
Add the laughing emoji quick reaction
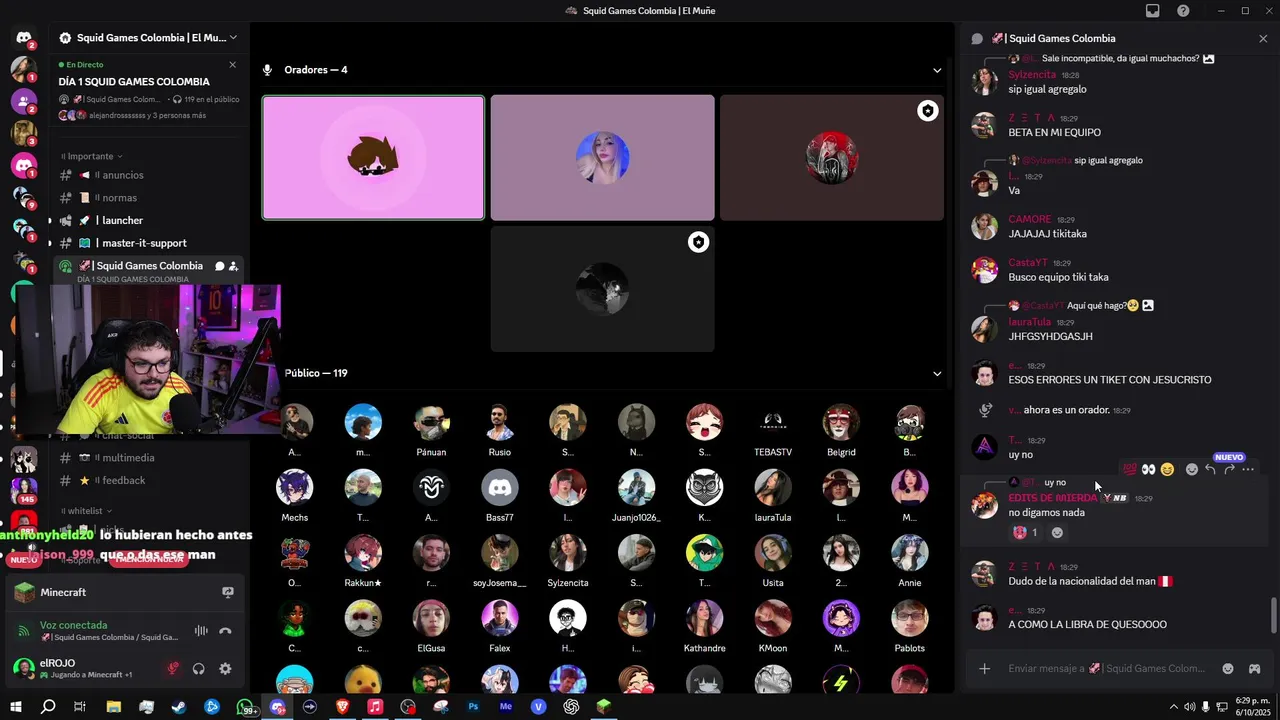[x=1167, y=469]
